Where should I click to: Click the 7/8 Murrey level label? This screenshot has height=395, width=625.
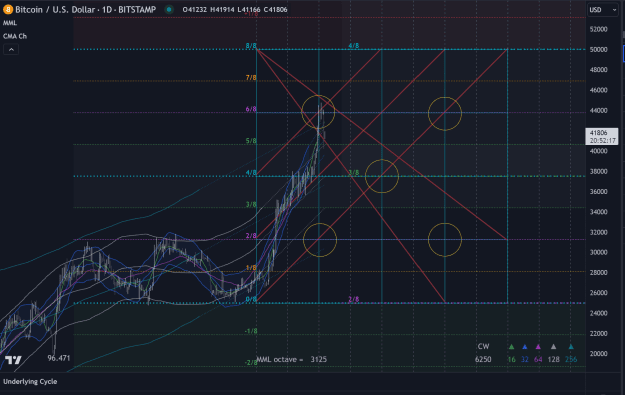click(x=251, y=77)
